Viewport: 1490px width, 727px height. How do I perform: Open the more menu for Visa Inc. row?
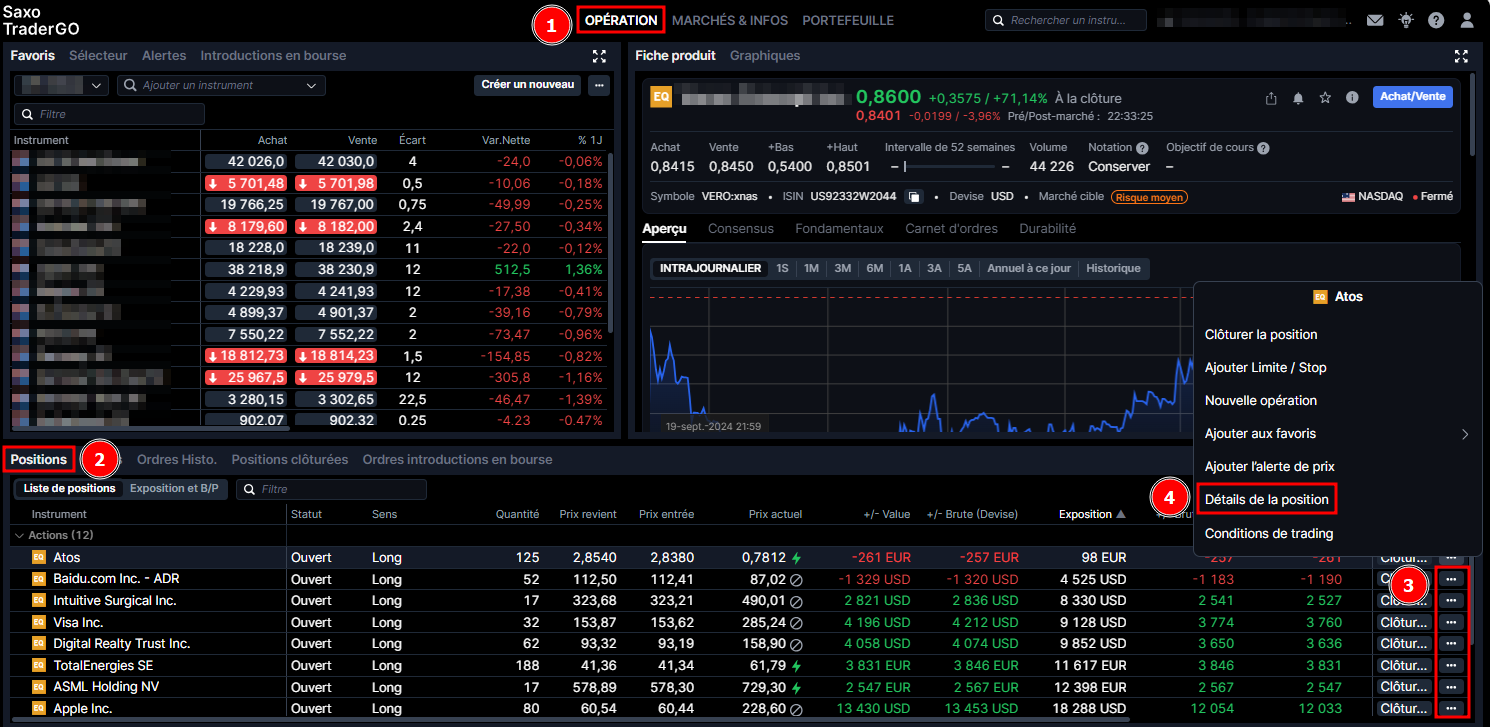coord(1451,622)
